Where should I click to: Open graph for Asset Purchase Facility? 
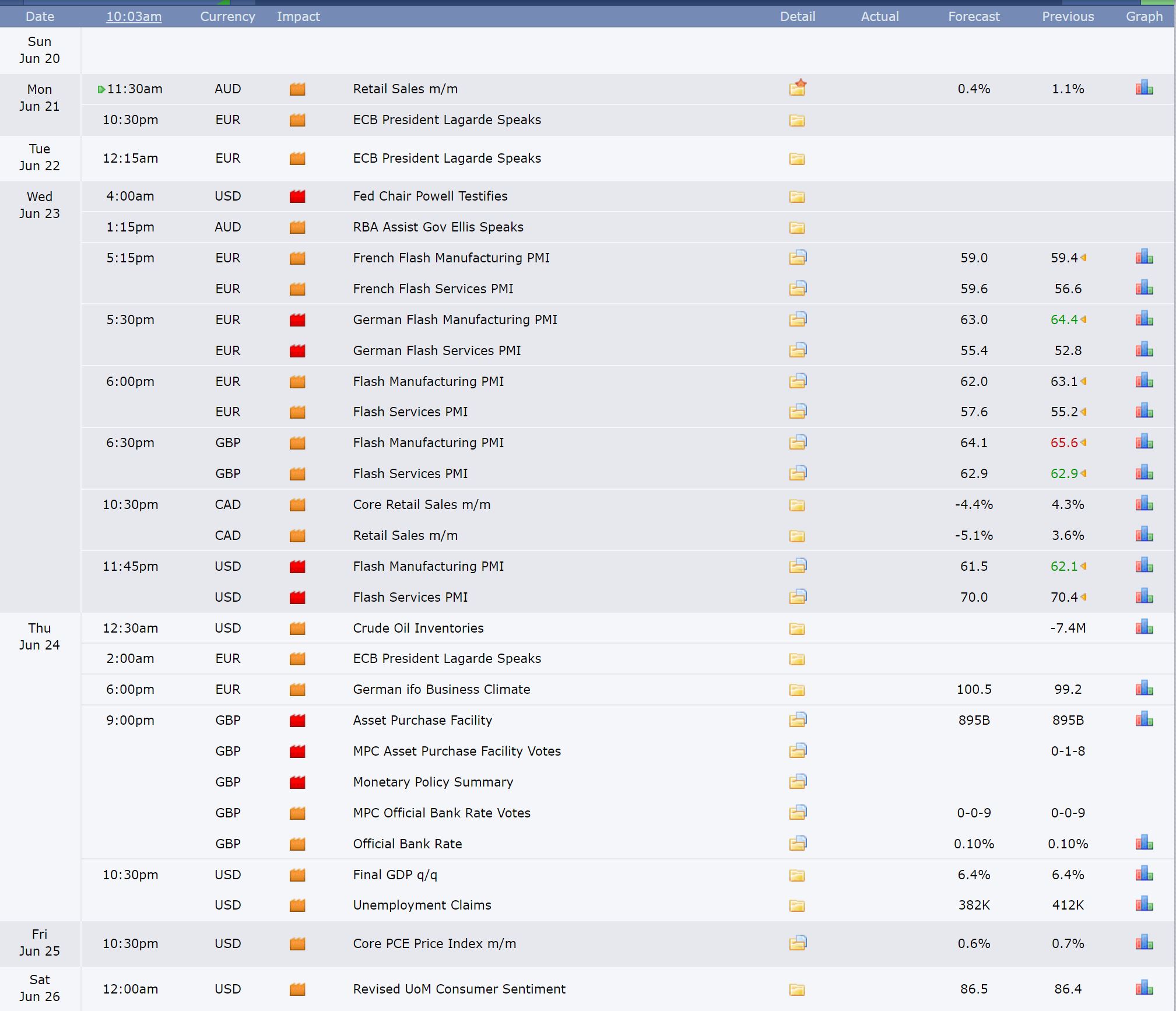tap(1144, 719)
